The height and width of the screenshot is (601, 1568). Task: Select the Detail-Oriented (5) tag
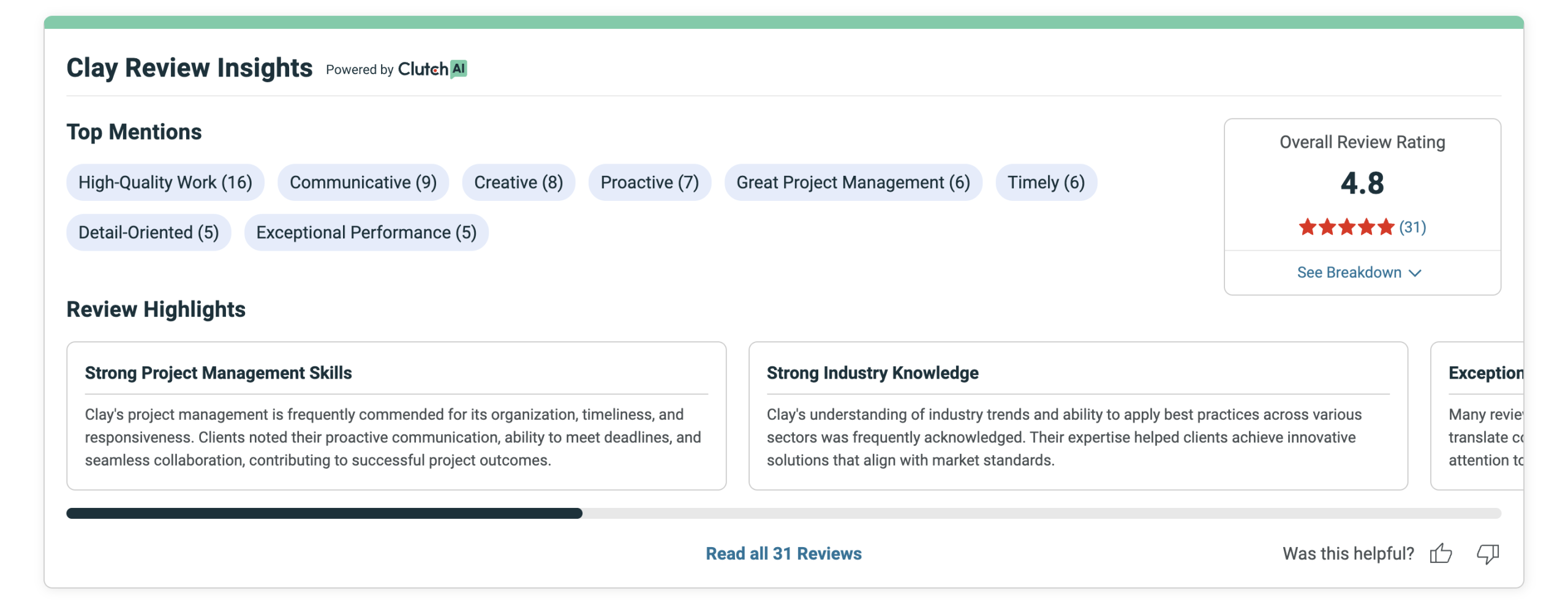click(148, 232)
